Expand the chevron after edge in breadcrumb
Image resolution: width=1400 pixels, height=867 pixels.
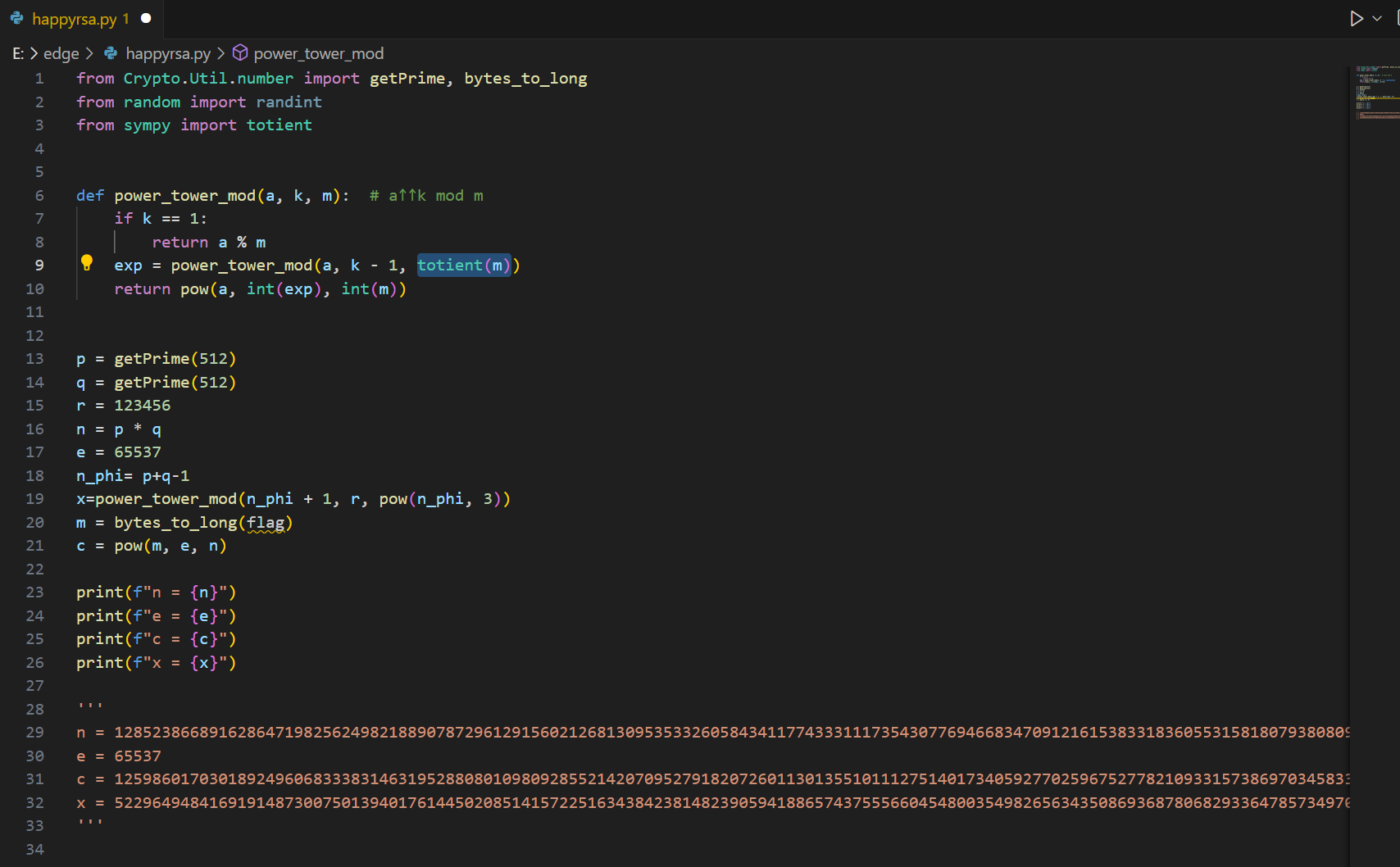(89, 53)
